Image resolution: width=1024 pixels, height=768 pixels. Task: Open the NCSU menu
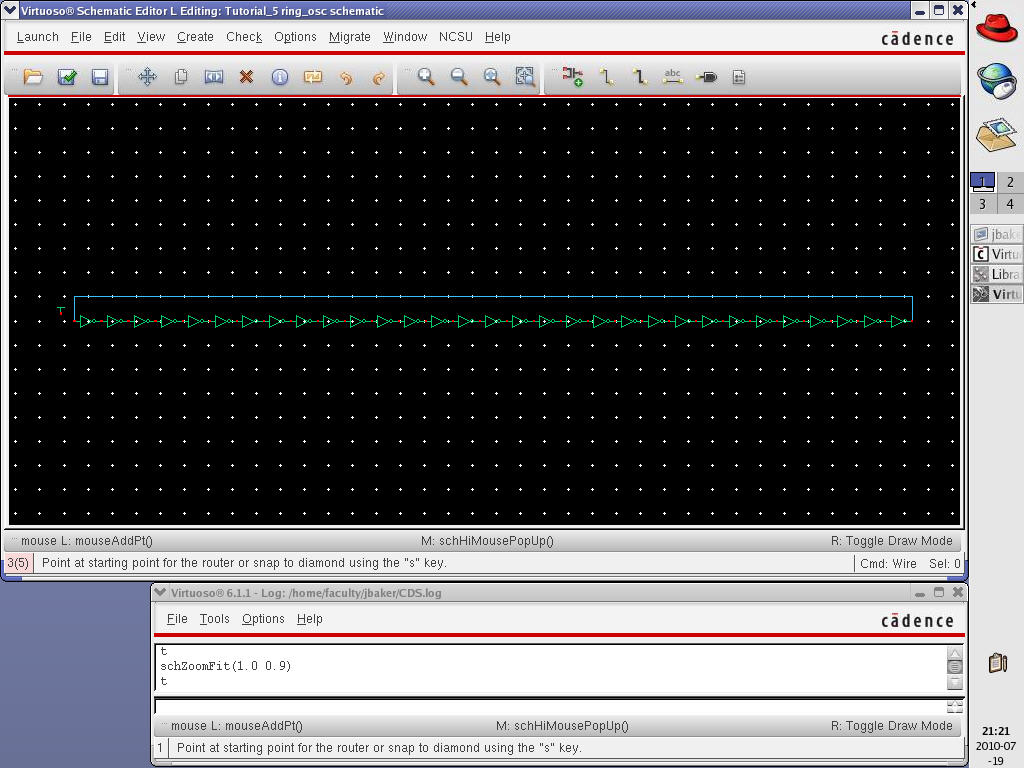click(x=456, y=37)
